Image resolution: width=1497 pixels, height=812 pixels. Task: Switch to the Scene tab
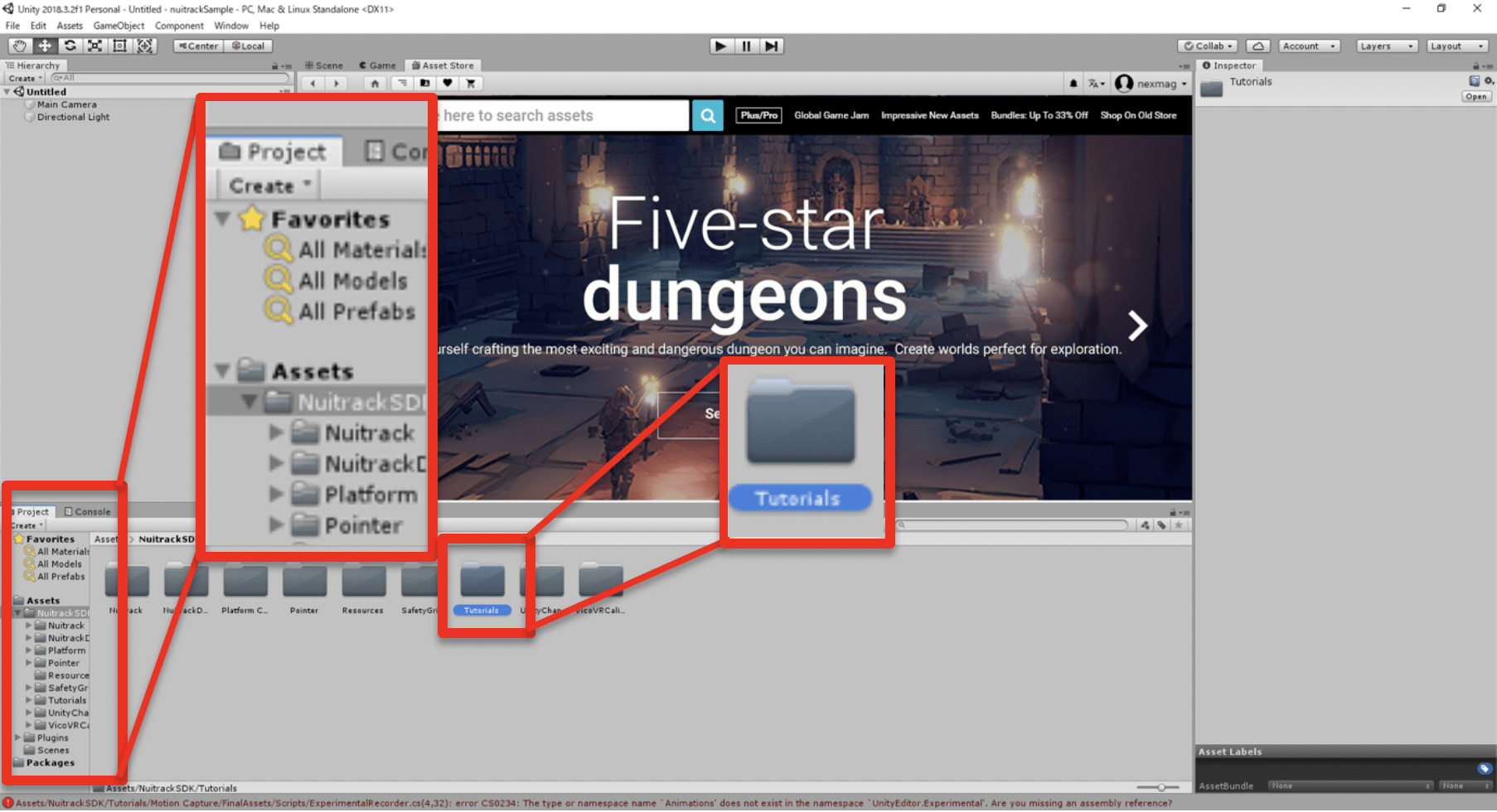(323, 65)
